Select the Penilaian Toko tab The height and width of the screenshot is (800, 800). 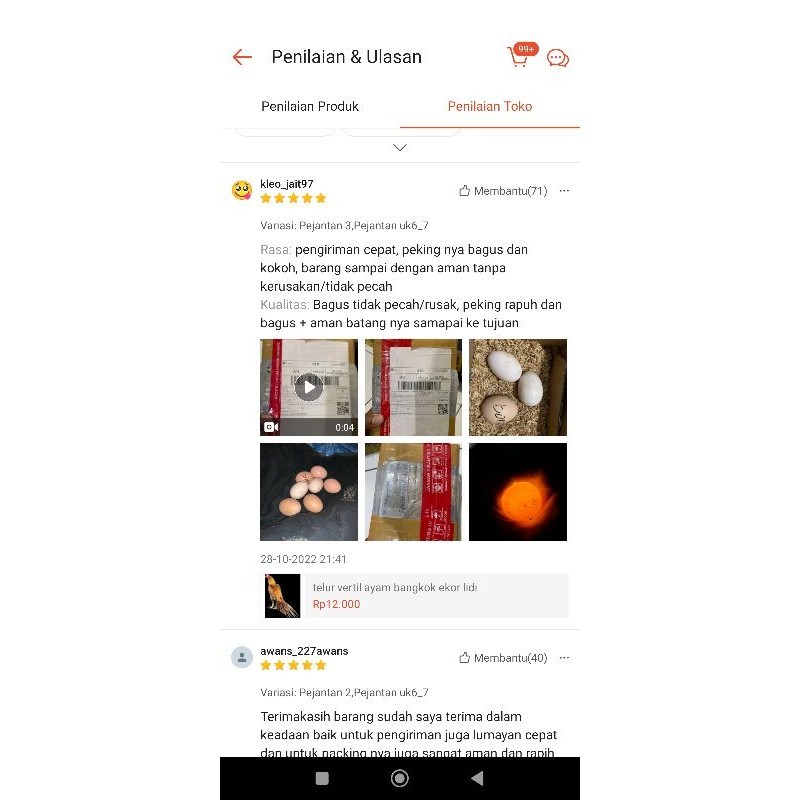click(490, 106)
